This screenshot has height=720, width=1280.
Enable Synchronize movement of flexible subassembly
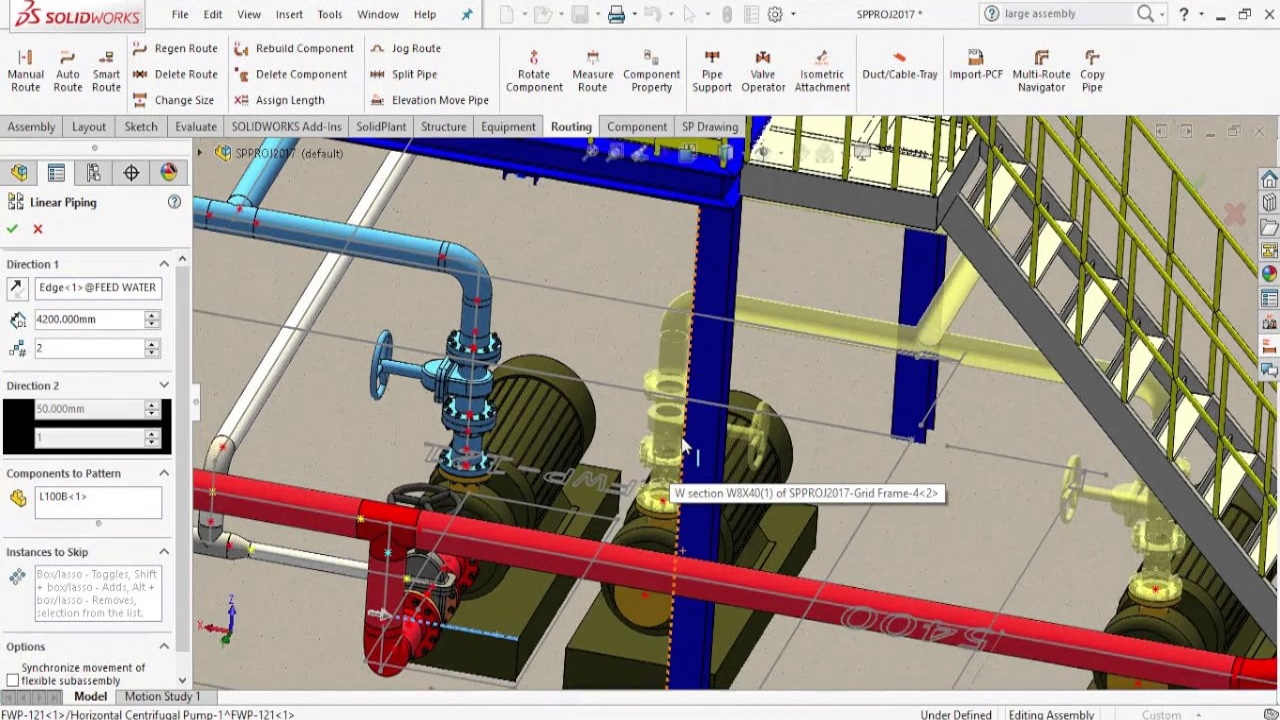coord(13,680)
